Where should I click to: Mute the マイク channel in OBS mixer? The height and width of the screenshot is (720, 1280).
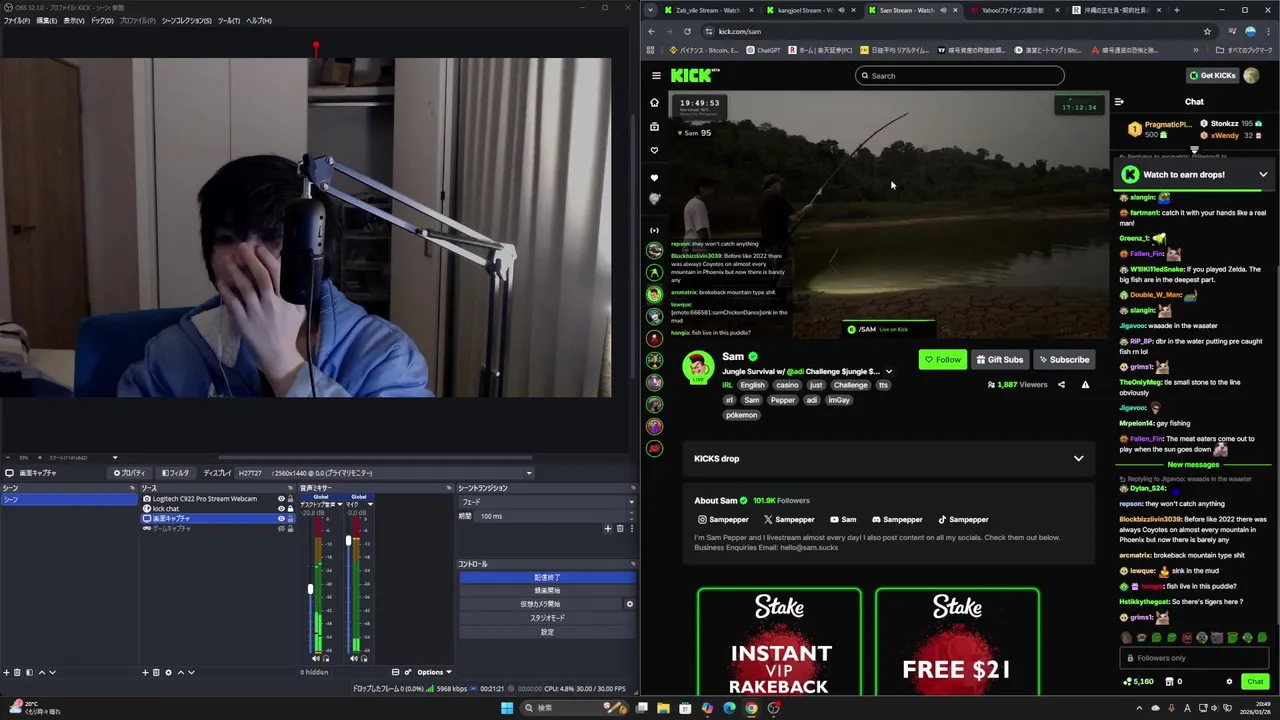click(x=353, y=658)
